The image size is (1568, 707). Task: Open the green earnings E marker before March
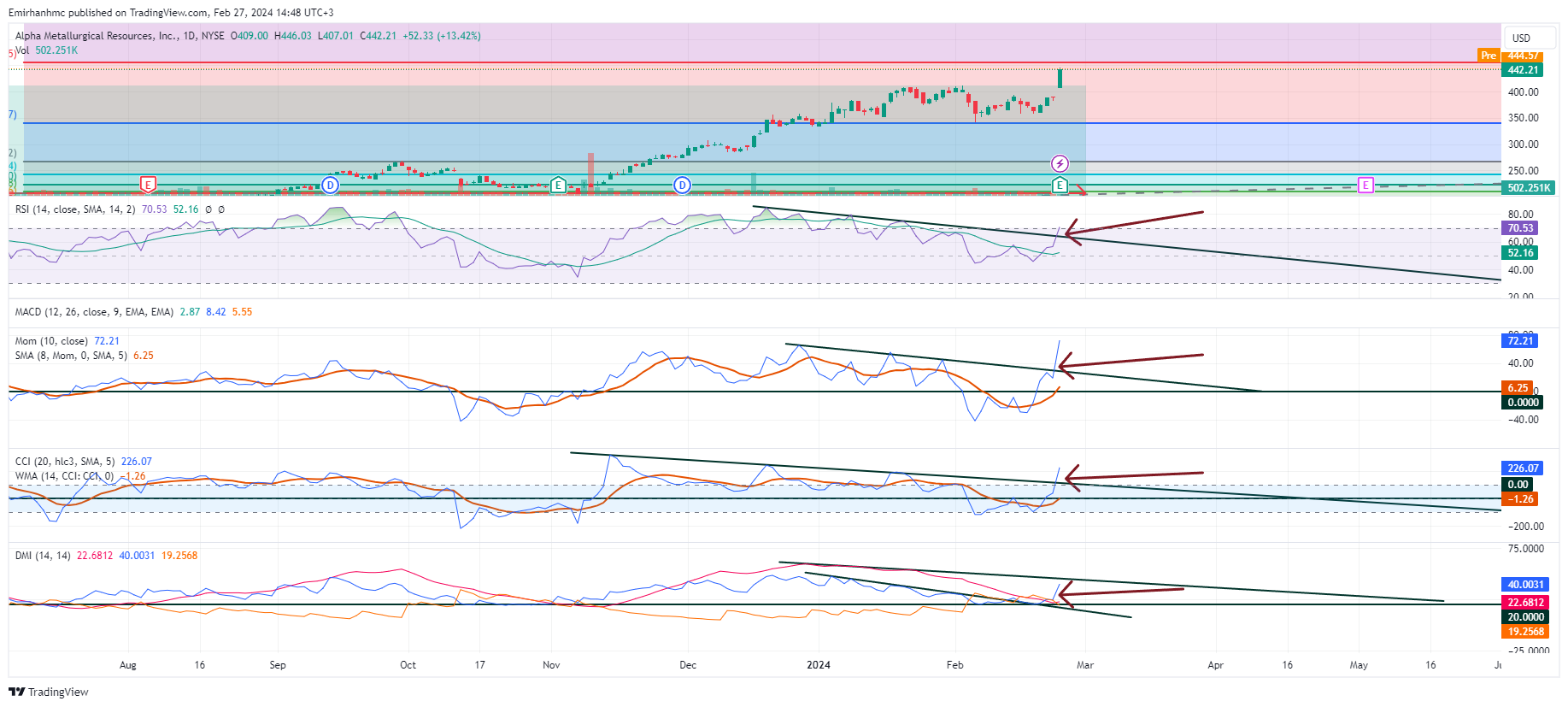(x=1060, y=185)
